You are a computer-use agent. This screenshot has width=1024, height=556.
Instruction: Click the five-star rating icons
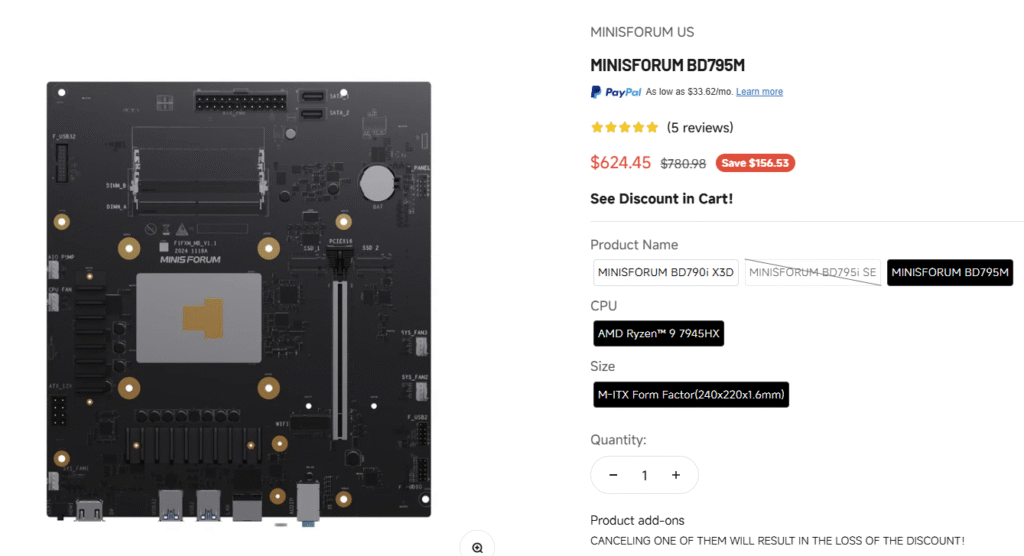(x=624, y=128)
